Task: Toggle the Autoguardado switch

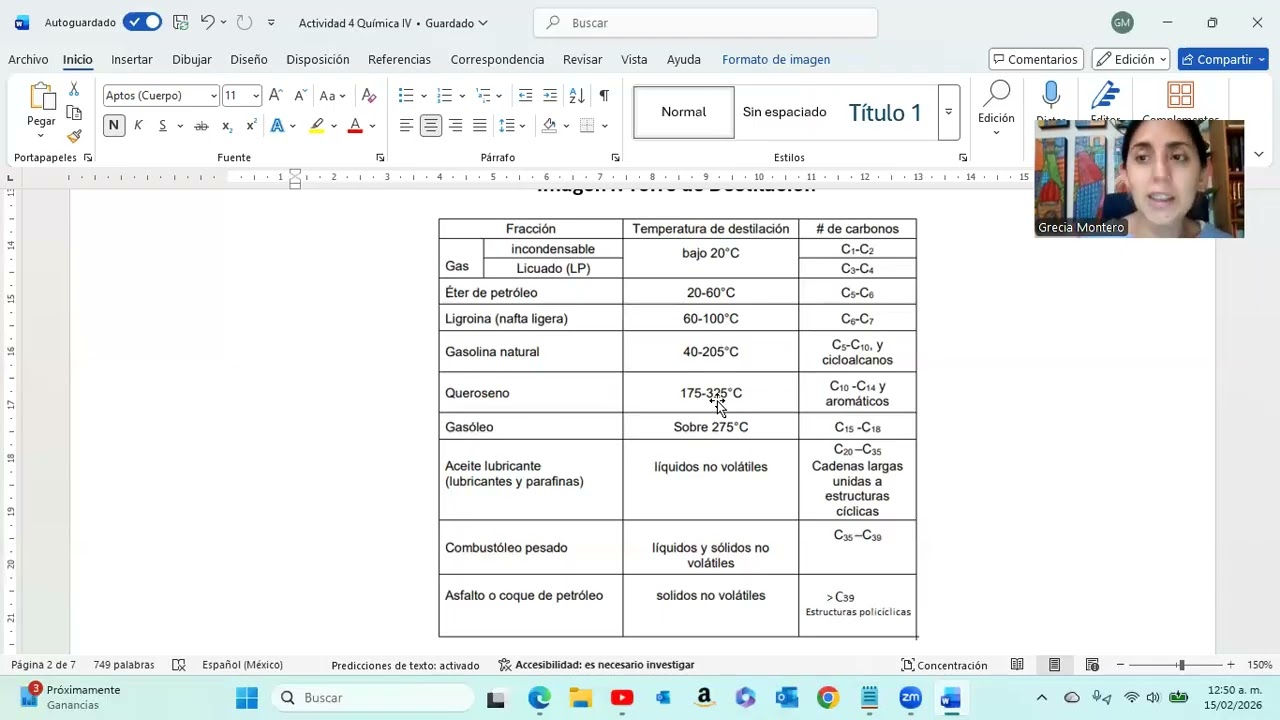Action: [142, 22]
